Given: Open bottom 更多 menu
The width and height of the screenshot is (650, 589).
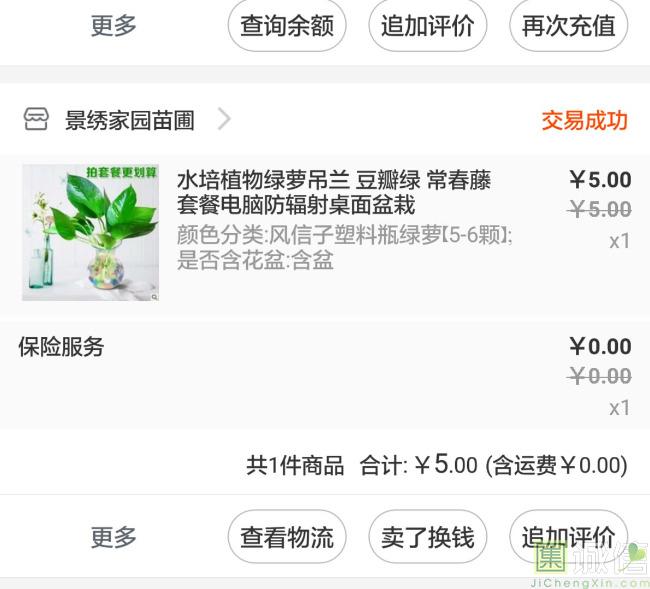Looking at the screenshot, I should (114, 537).
